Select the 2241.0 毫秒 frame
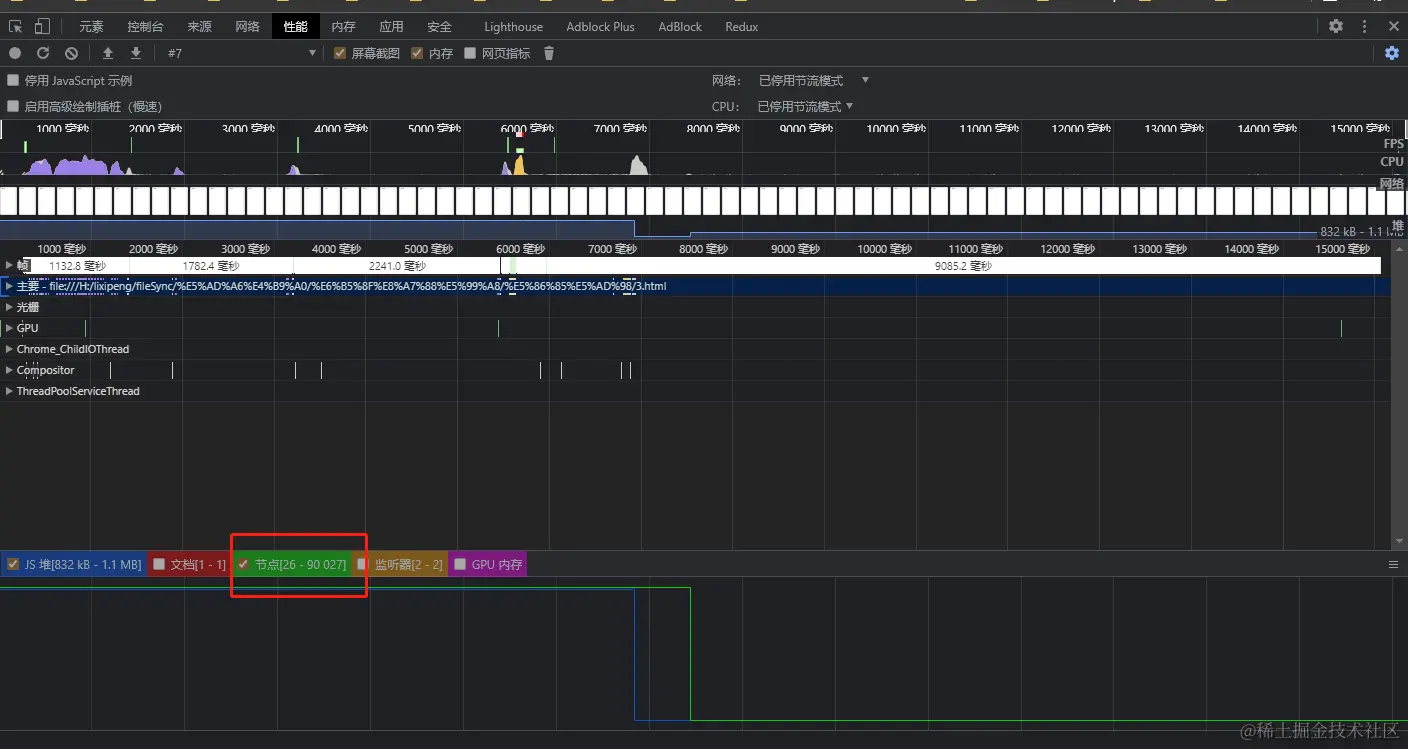Image resolution: width=1408 pixels, height=749 pixels. (x=397, y=266)
